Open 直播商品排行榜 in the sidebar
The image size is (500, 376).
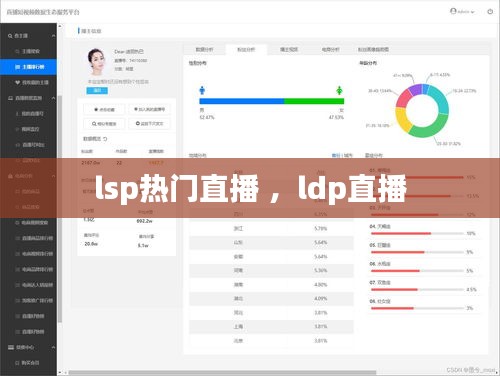coord(37,238)
